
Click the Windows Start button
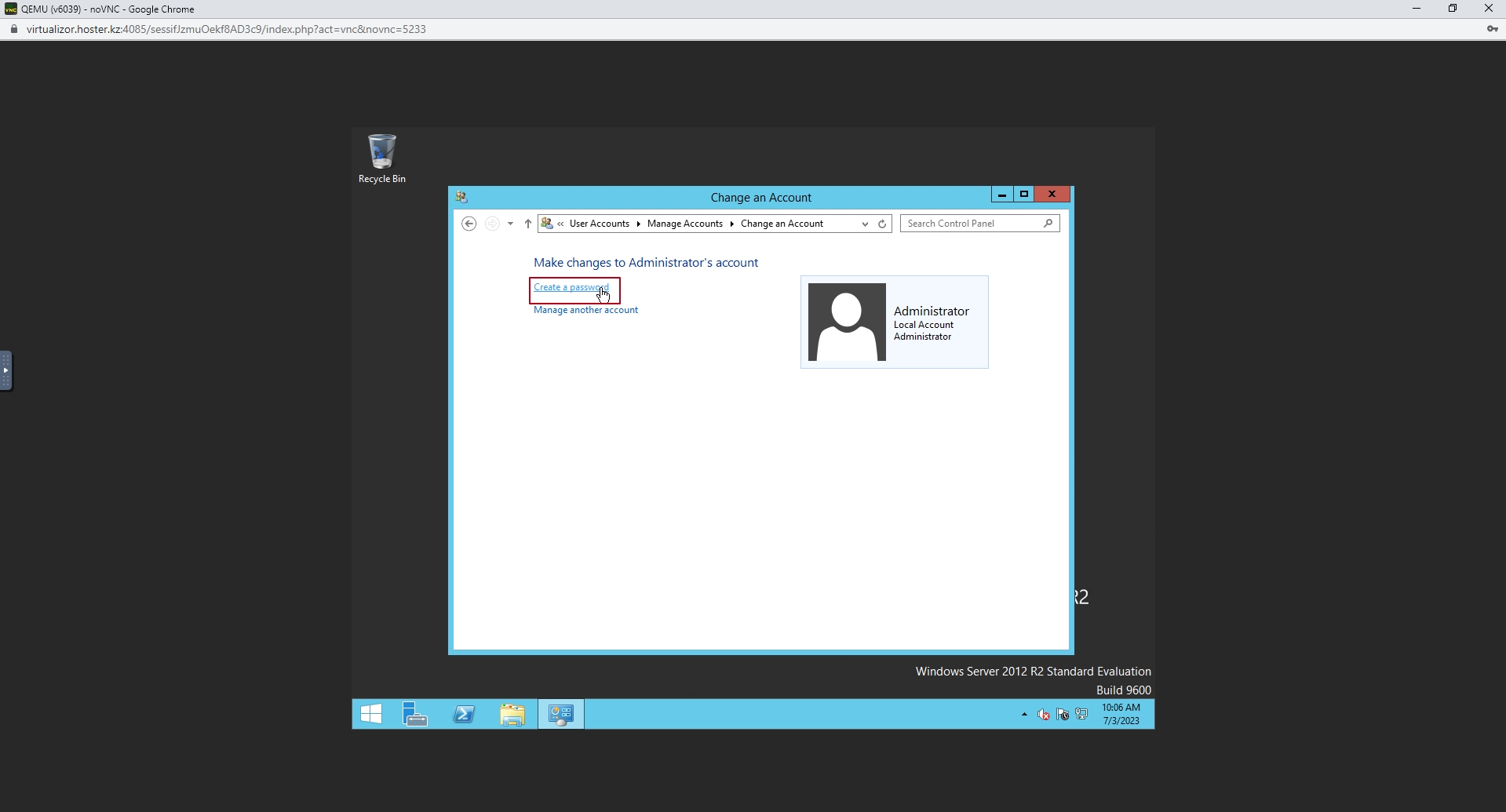coord(370,714)
